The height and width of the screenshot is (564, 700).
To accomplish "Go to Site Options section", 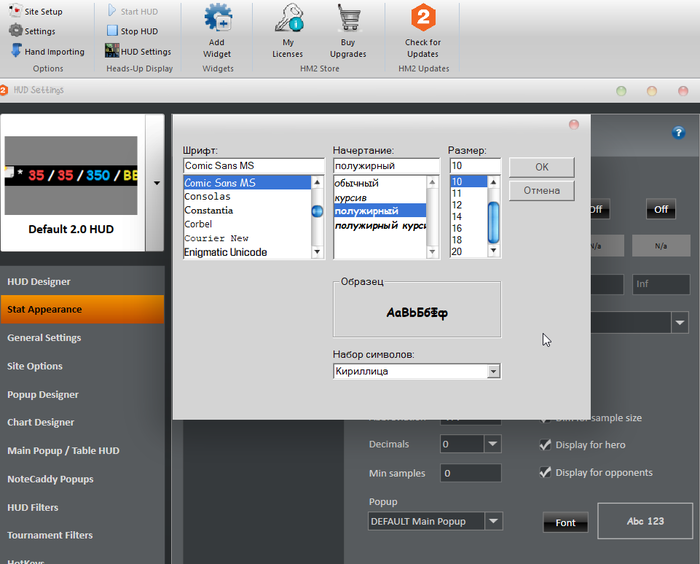I will point(83,366).
